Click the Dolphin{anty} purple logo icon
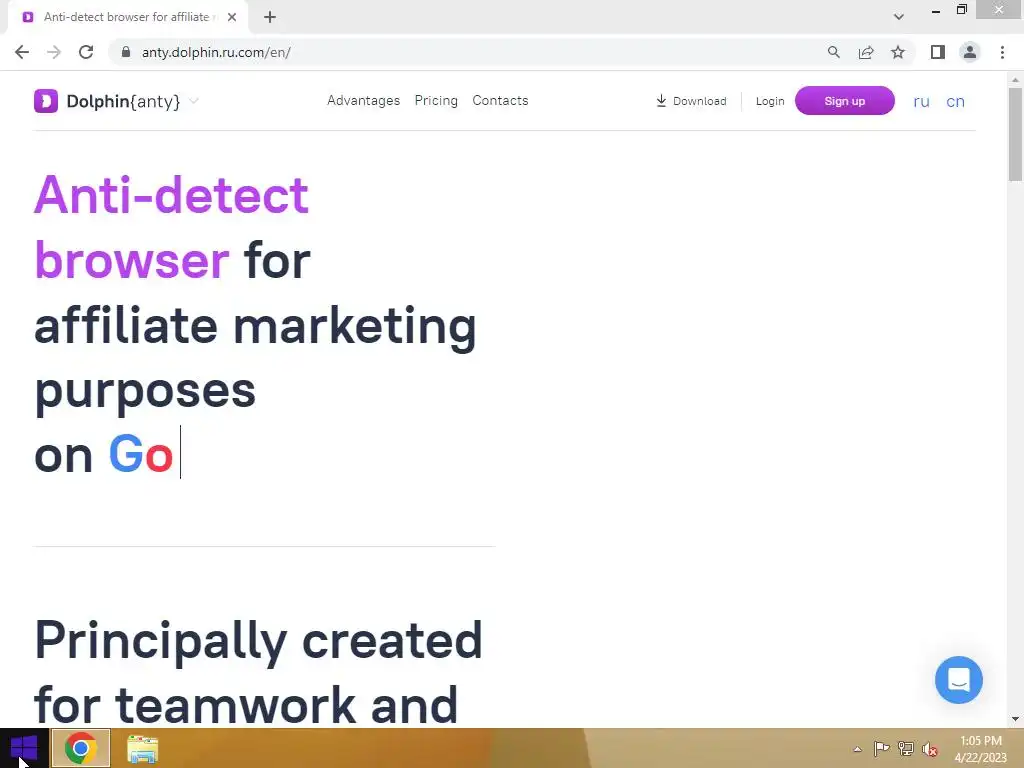Screen dimensions: 1024x768 (x=46, y=101)
